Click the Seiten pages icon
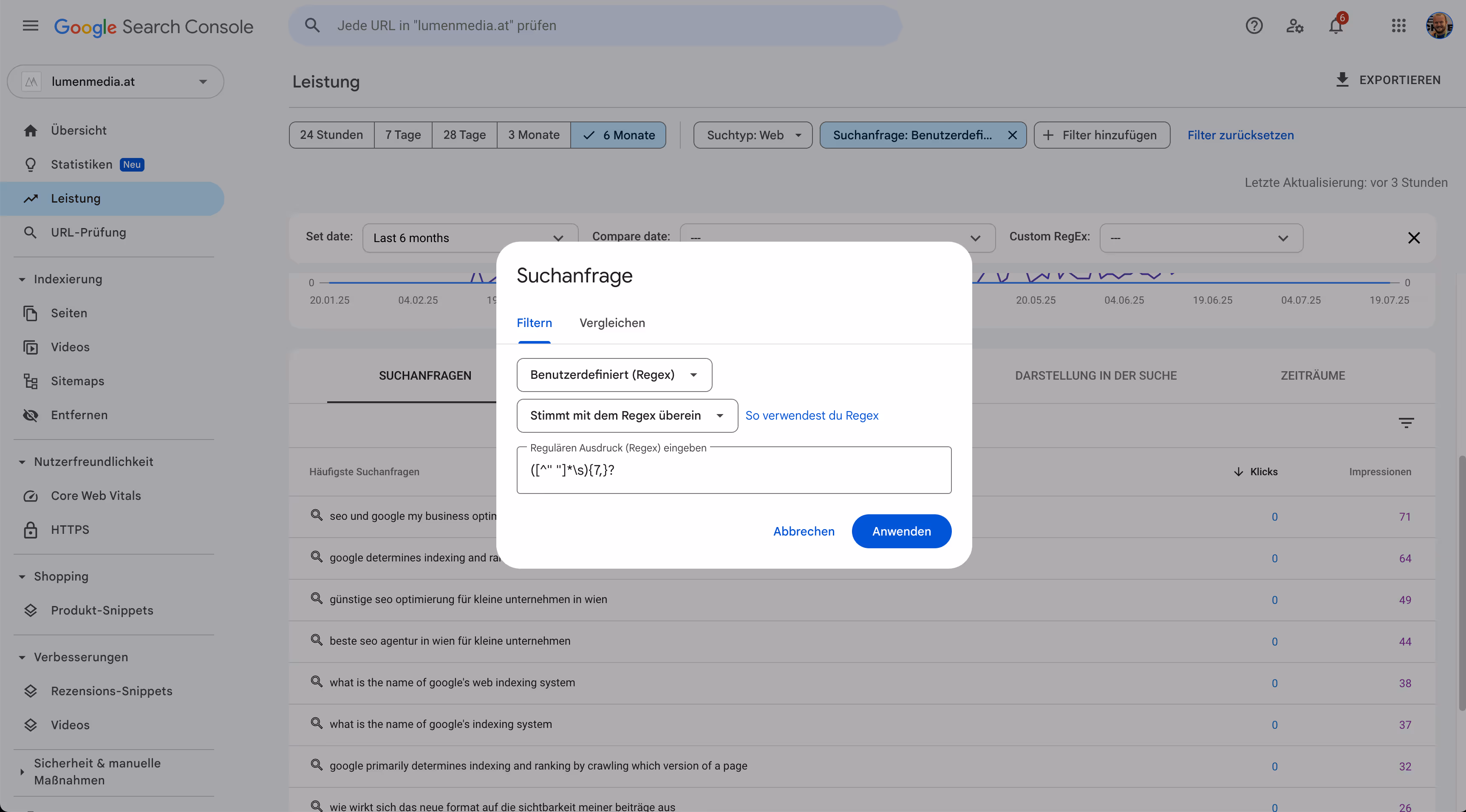 pos(31,313)
